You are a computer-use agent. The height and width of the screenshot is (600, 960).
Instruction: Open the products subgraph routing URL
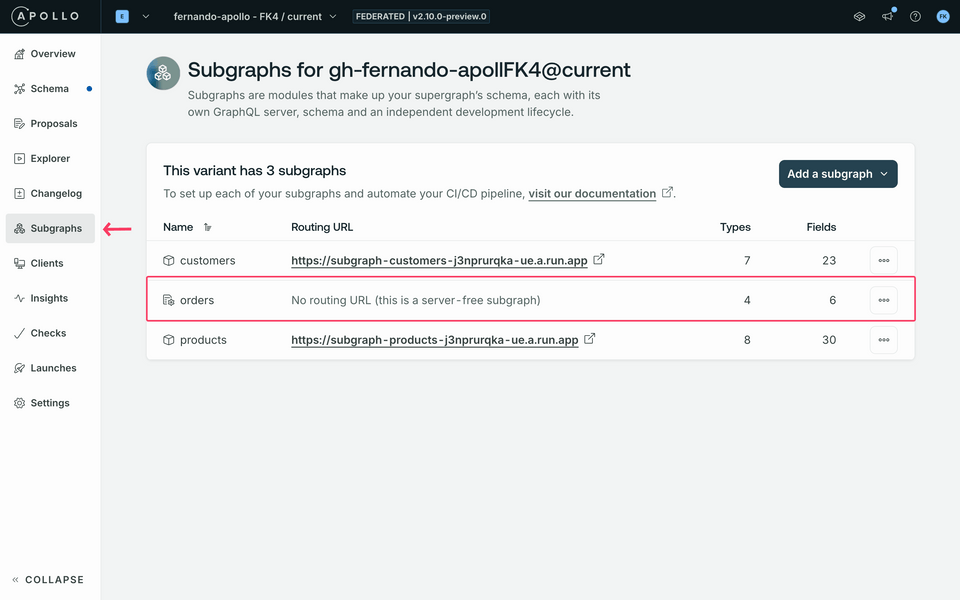tap(435, 340)
